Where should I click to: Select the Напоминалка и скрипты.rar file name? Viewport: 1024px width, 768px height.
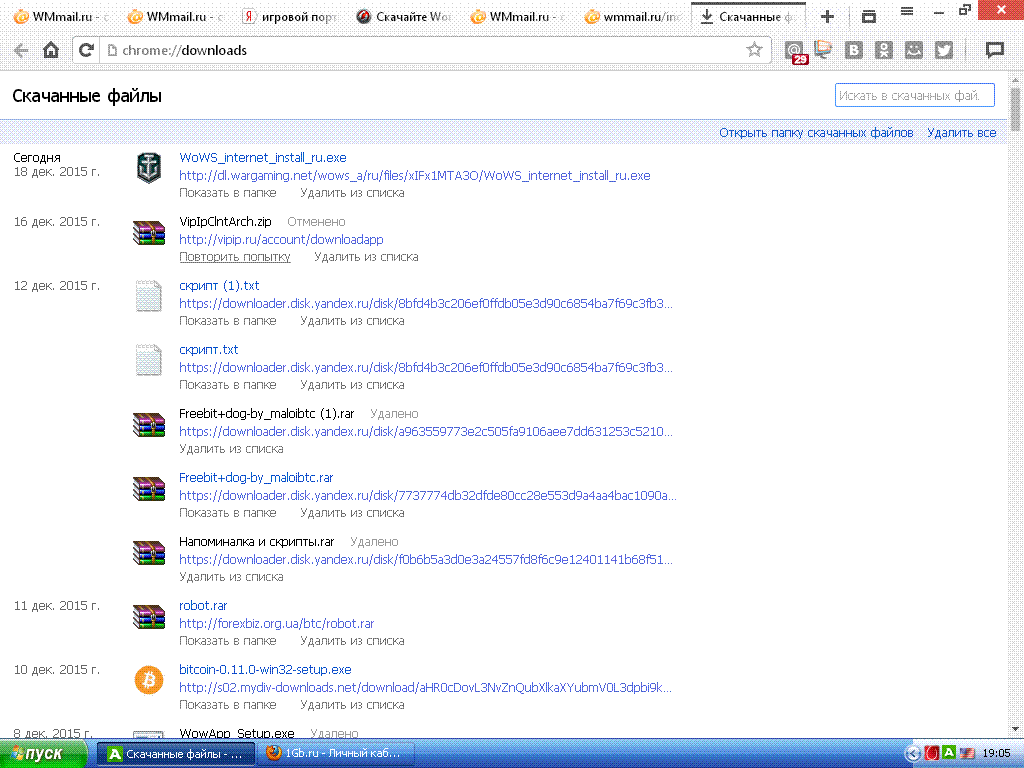[x=257, y=541]
